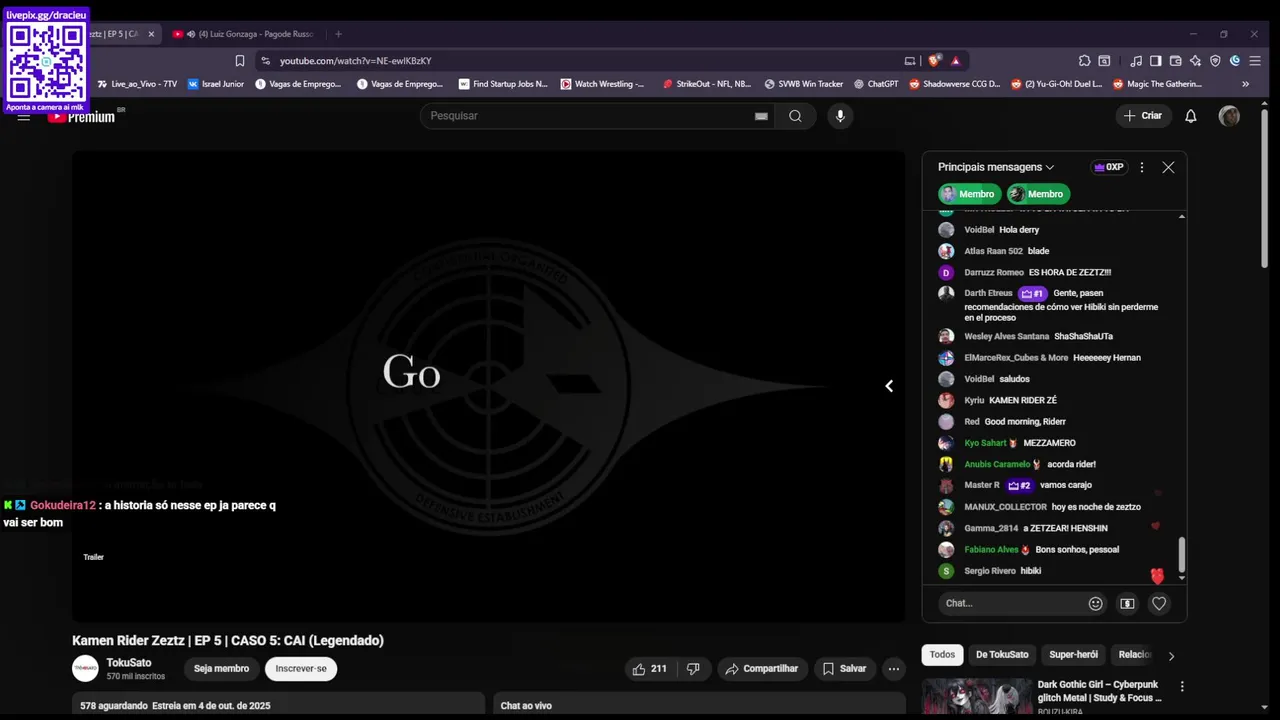Close the live chat panel
1280x720 pixels.
[x=1168, y=167]
